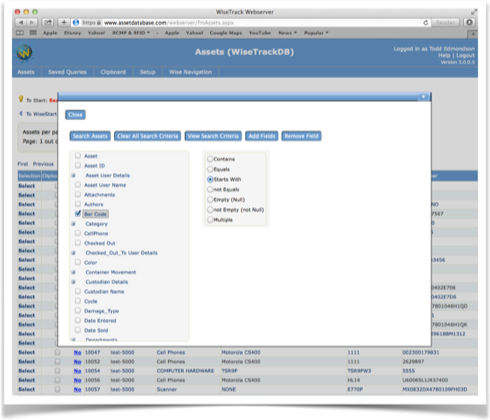This screenshot has width=490, height=420.
Task: Expand the Container Movement node
Action: click(x=73, y=272)
